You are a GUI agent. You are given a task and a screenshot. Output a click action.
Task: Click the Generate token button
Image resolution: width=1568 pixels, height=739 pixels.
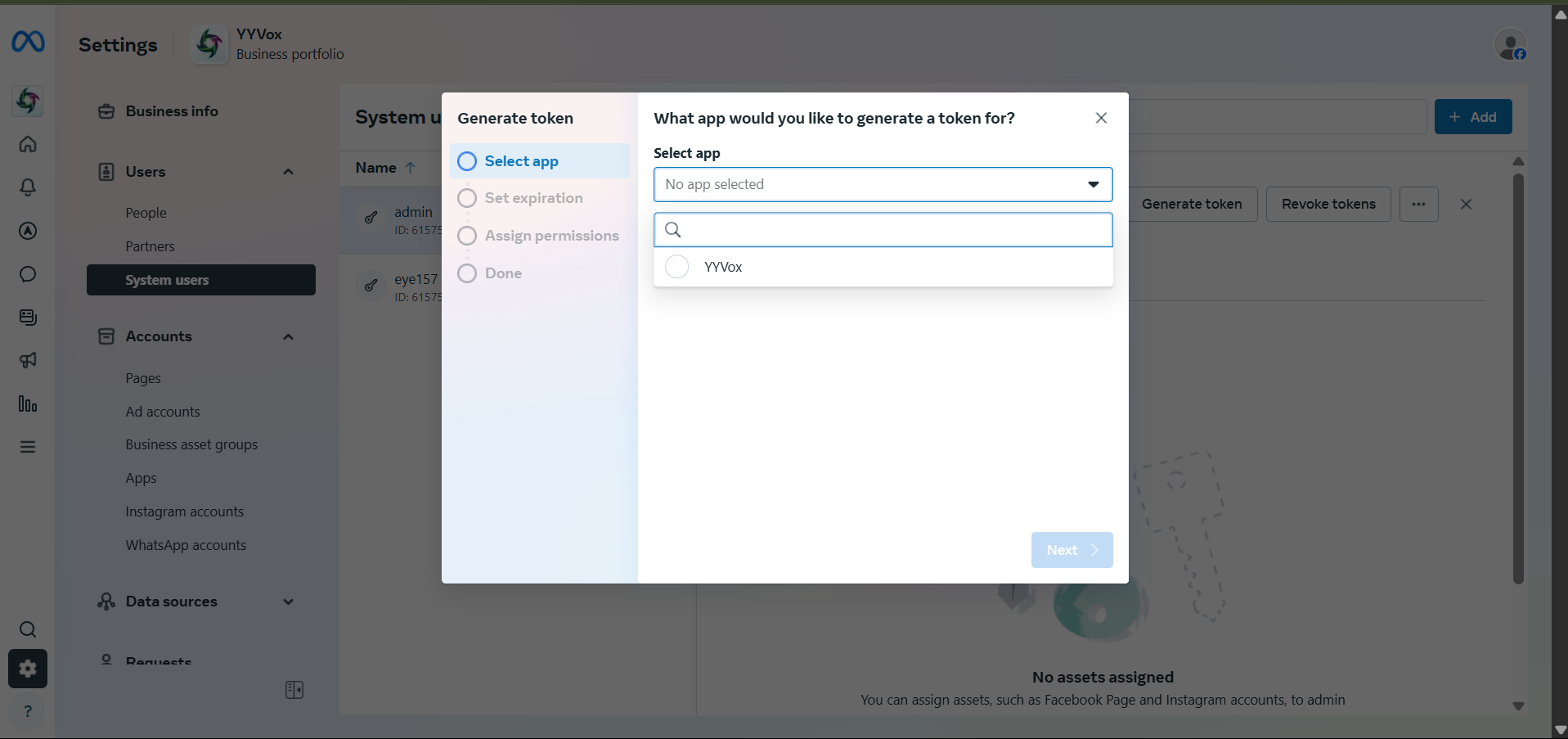point(1192,204)
